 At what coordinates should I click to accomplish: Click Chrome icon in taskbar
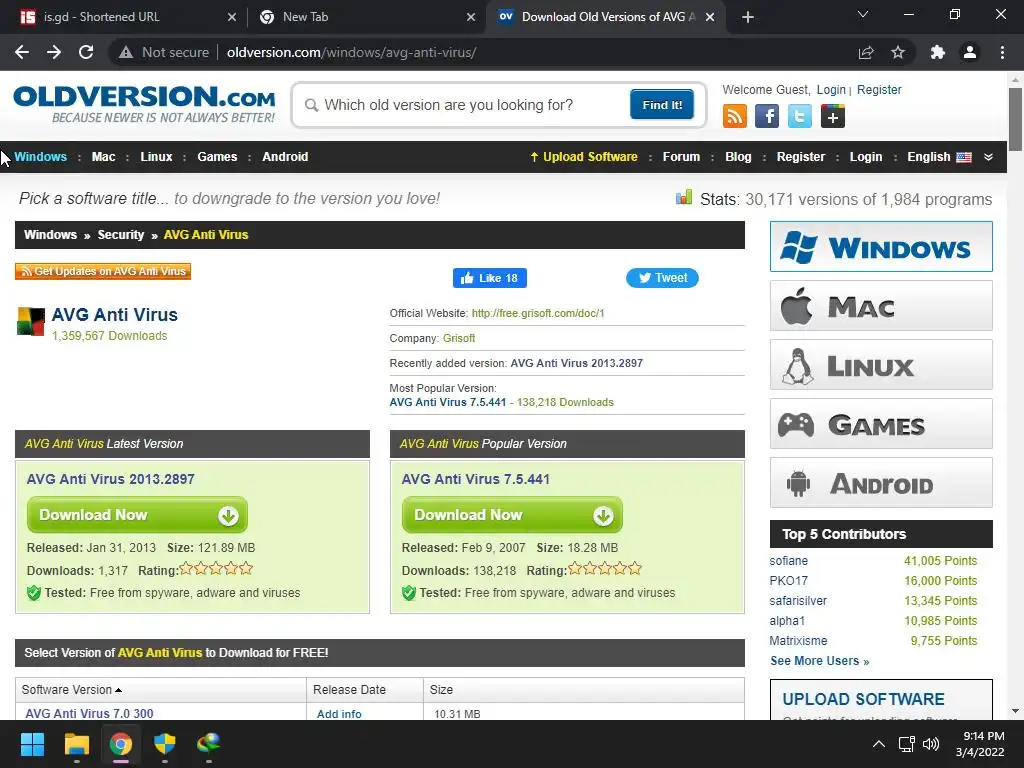[121, 744]
